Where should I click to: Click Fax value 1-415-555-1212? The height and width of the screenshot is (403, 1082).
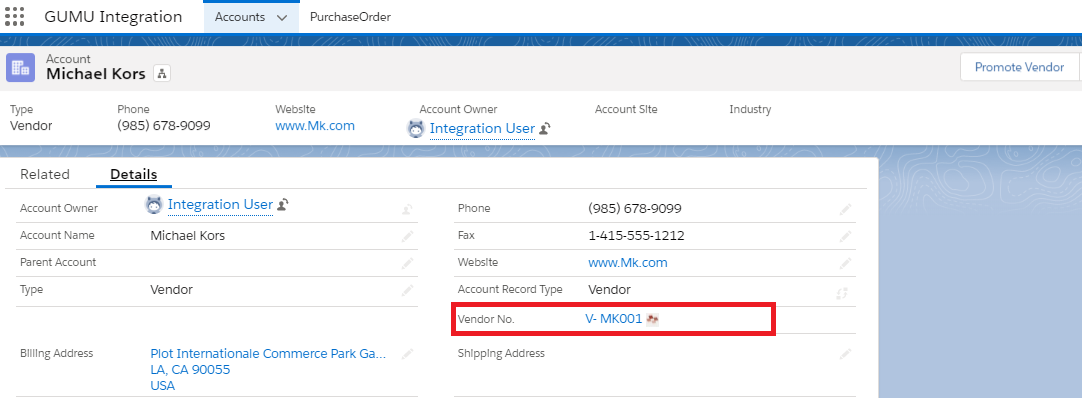click(x=636, y=236)
